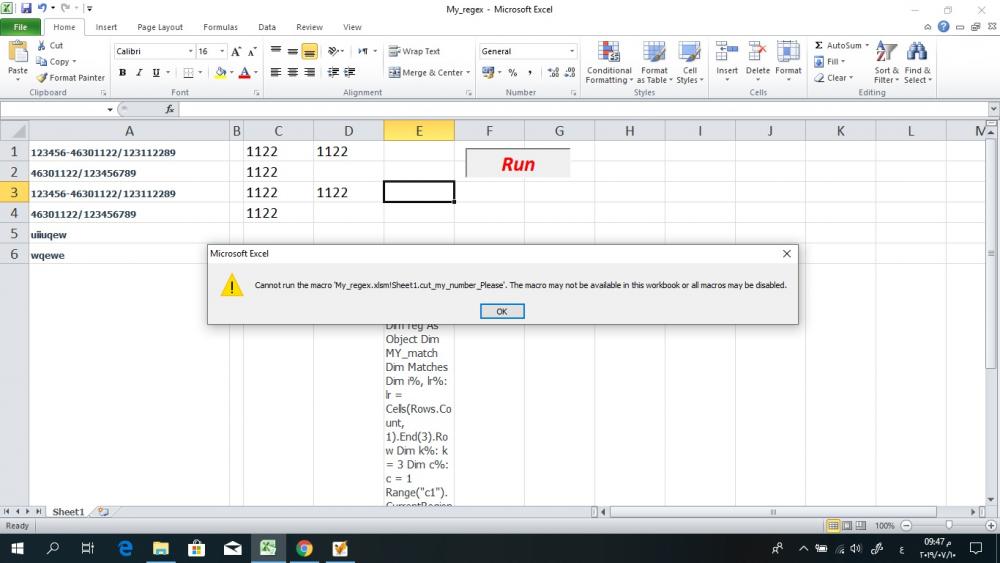Click the Name Box input field
1000x563 pixels.
54,109
